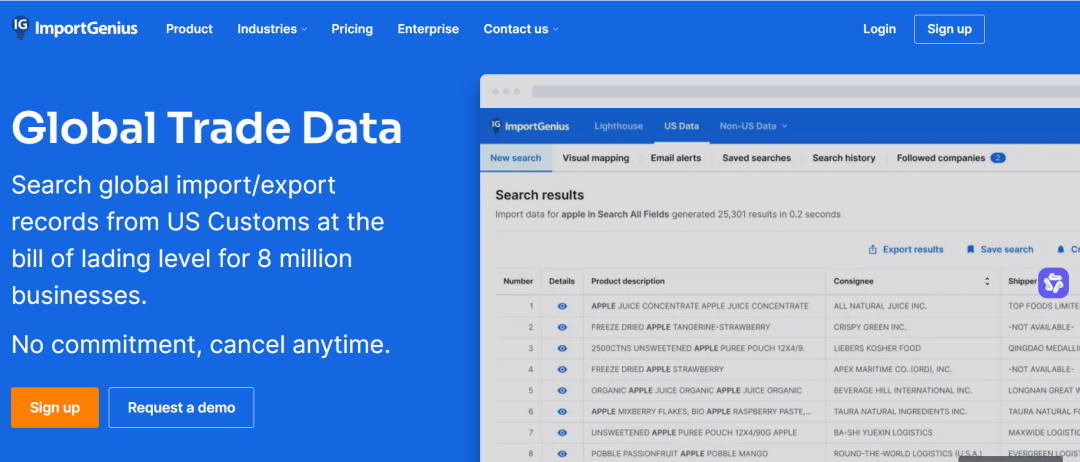Screen dimensions: 1080x462
Task: Click the Login link
Action: pos(880,29)
